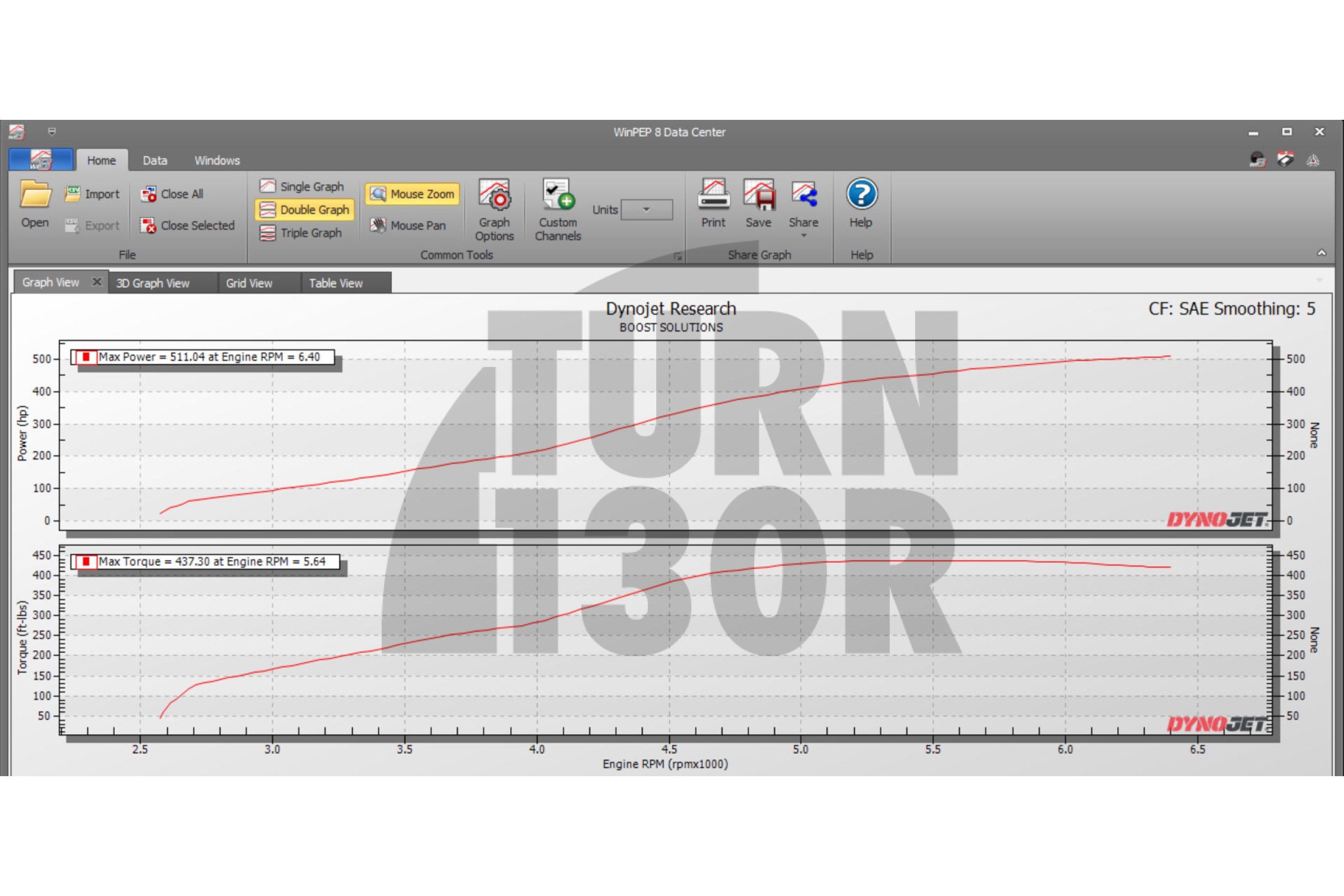Image resolution: width=1344 pixels, height=896 pixels.
Task: Click Close Selected run button
Action: [188, 226]
